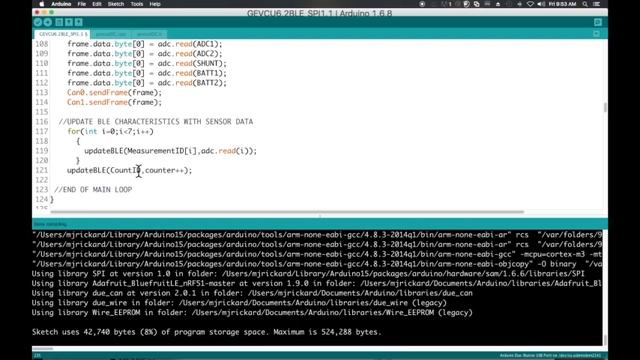640x360 pixels.
Task: Click the board and port status text
Action: click(x=550, y=356)
